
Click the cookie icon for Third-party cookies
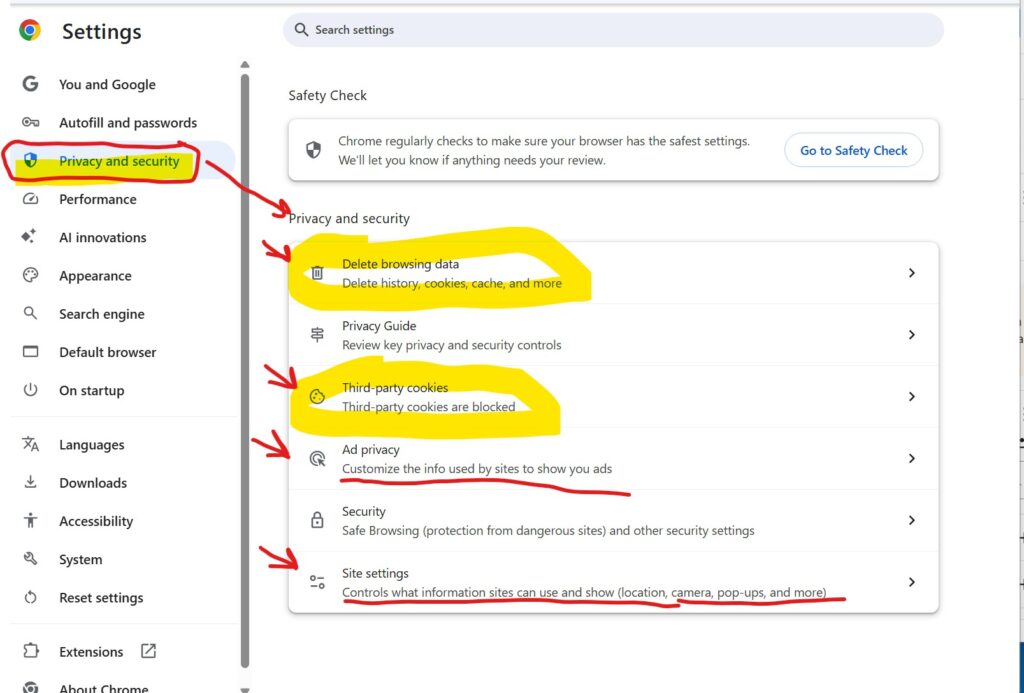pos(317,396)
